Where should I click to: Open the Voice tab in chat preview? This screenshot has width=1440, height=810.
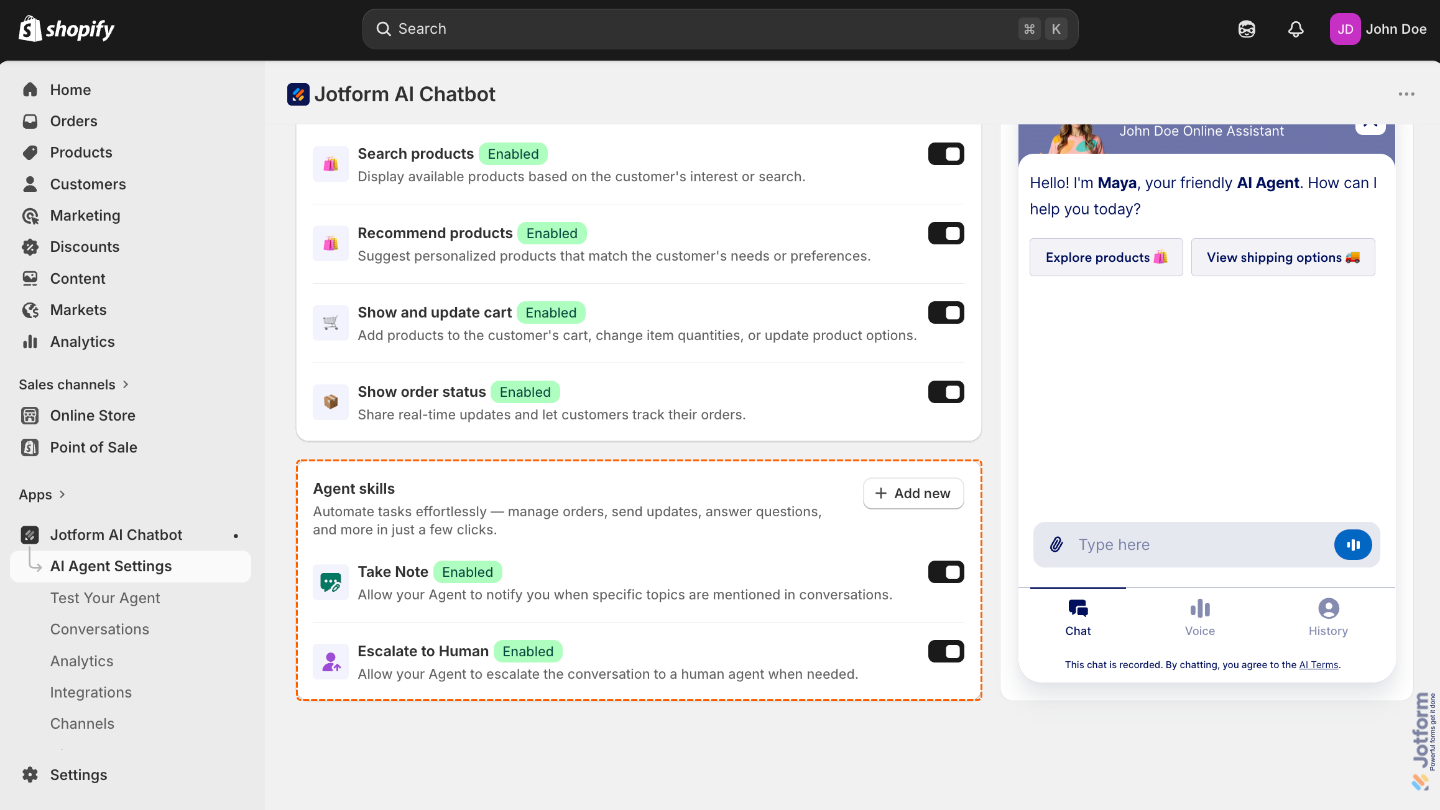tap(1200, 616)
